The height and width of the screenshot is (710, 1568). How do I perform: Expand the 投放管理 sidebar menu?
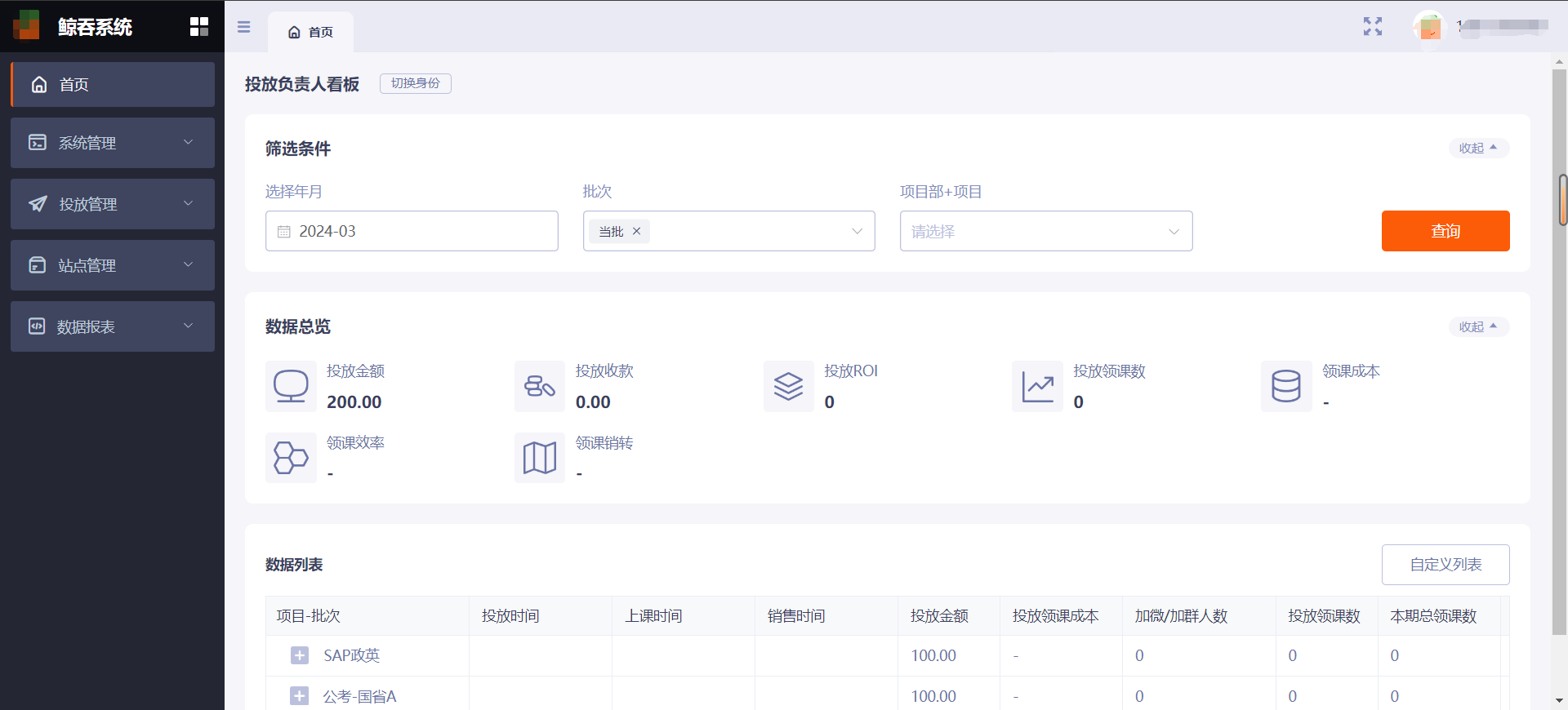point(113,204)
